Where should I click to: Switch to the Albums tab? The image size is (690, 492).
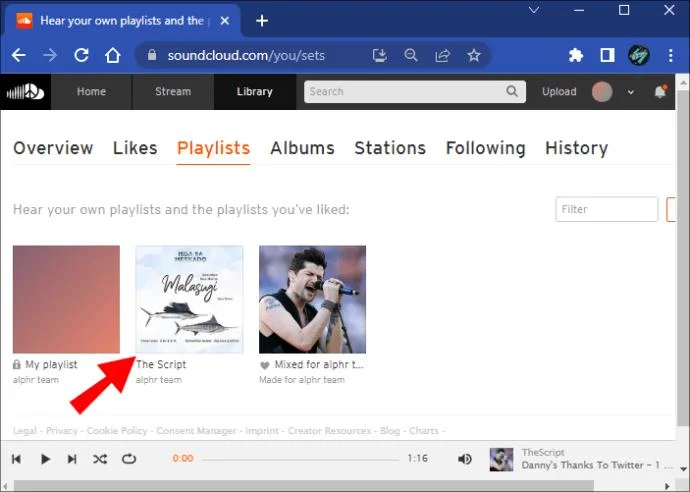(302, 148)
